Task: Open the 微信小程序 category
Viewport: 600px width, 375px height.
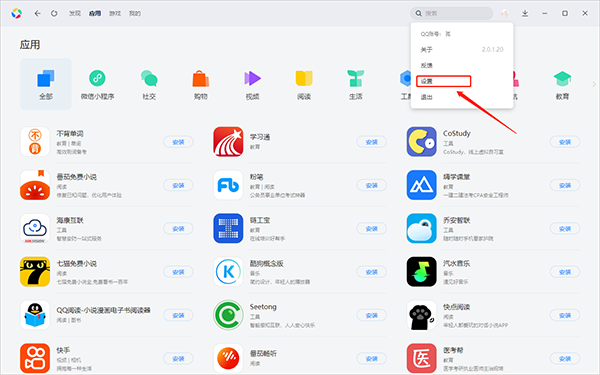Action: [x=97, y=85]
